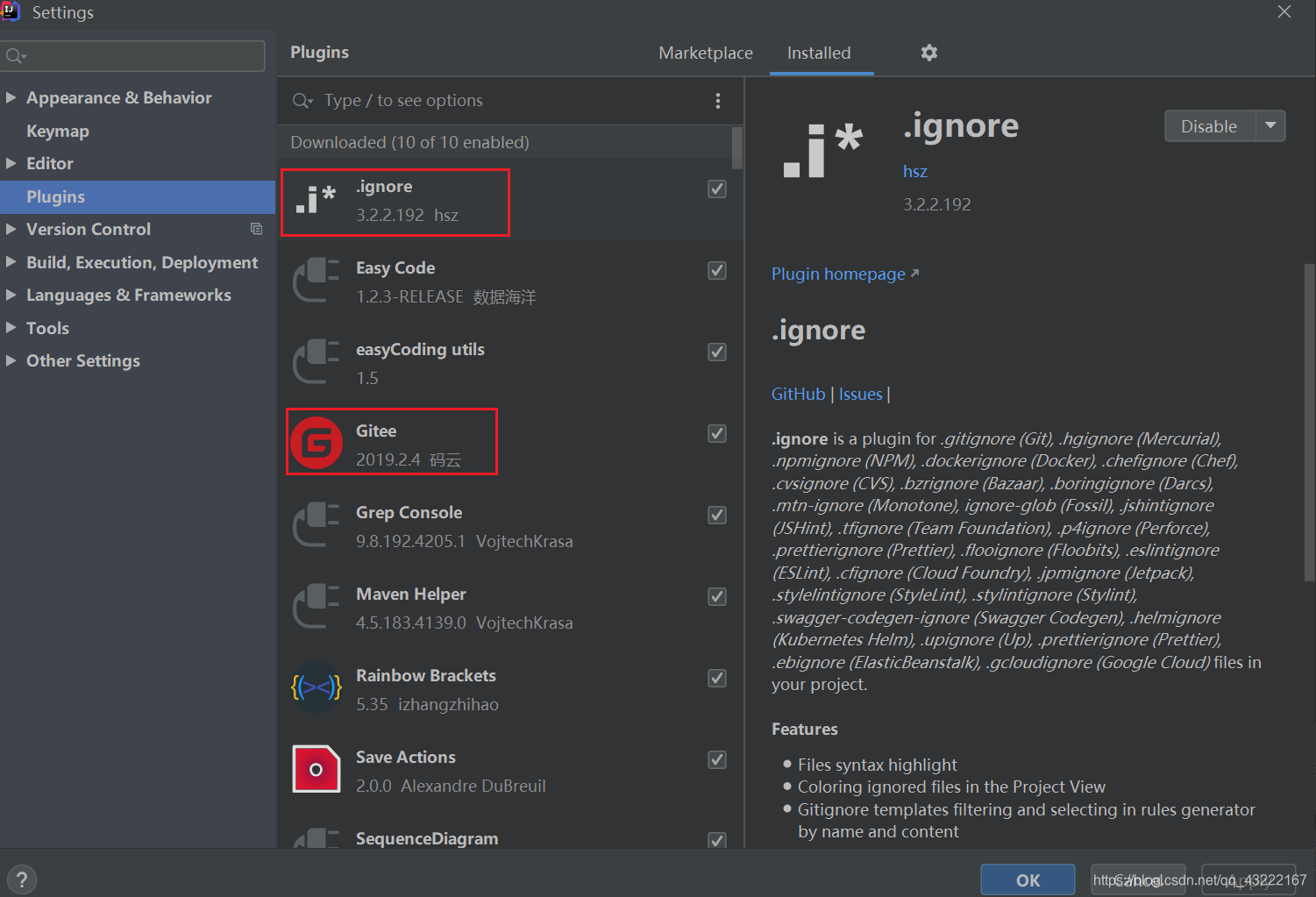1316x897 pixels.
Task: Click the OK button
Action: pos(1028,879)
